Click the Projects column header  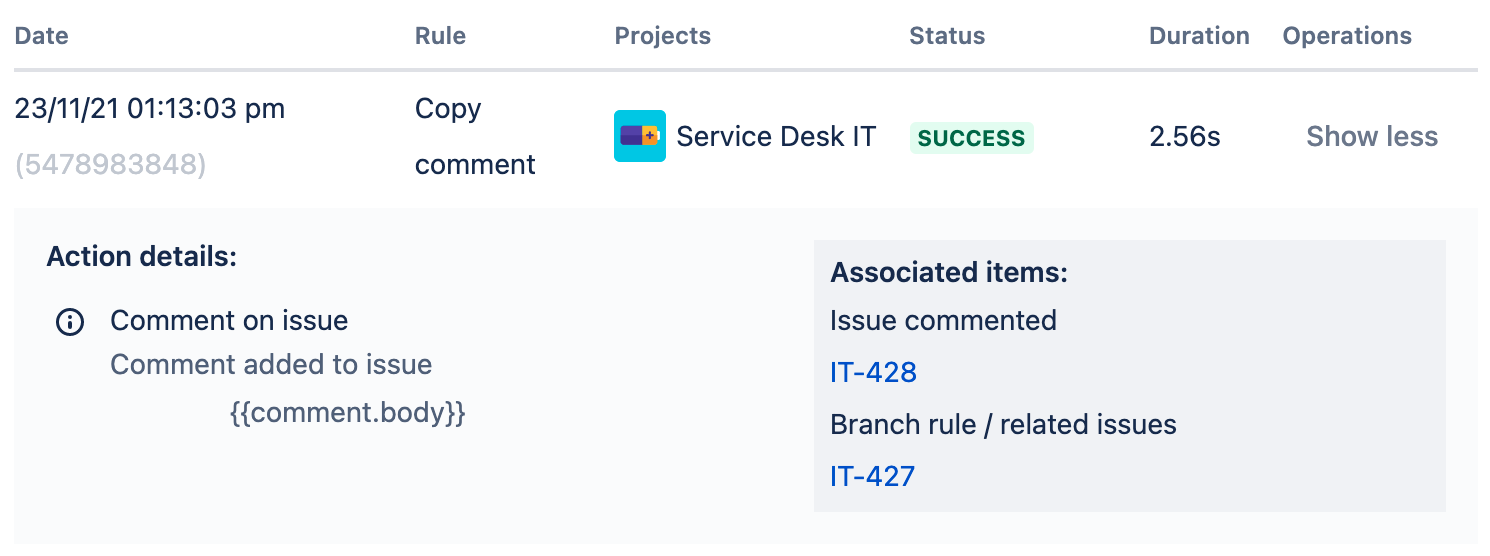[x=663, y=36]
